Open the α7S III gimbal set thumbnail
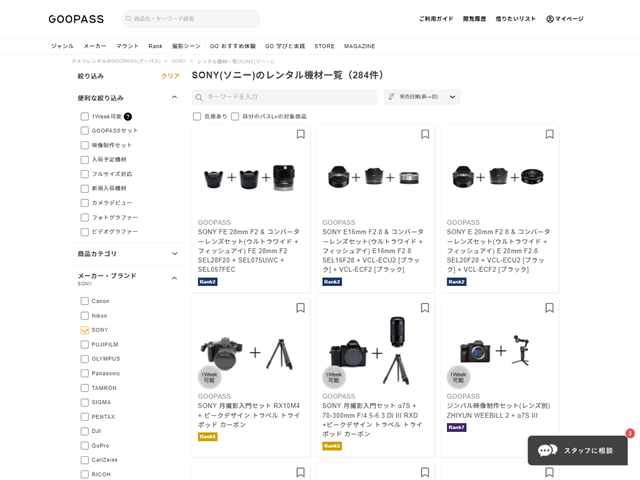This screenshot has height=480, width=640. [495, 350]
